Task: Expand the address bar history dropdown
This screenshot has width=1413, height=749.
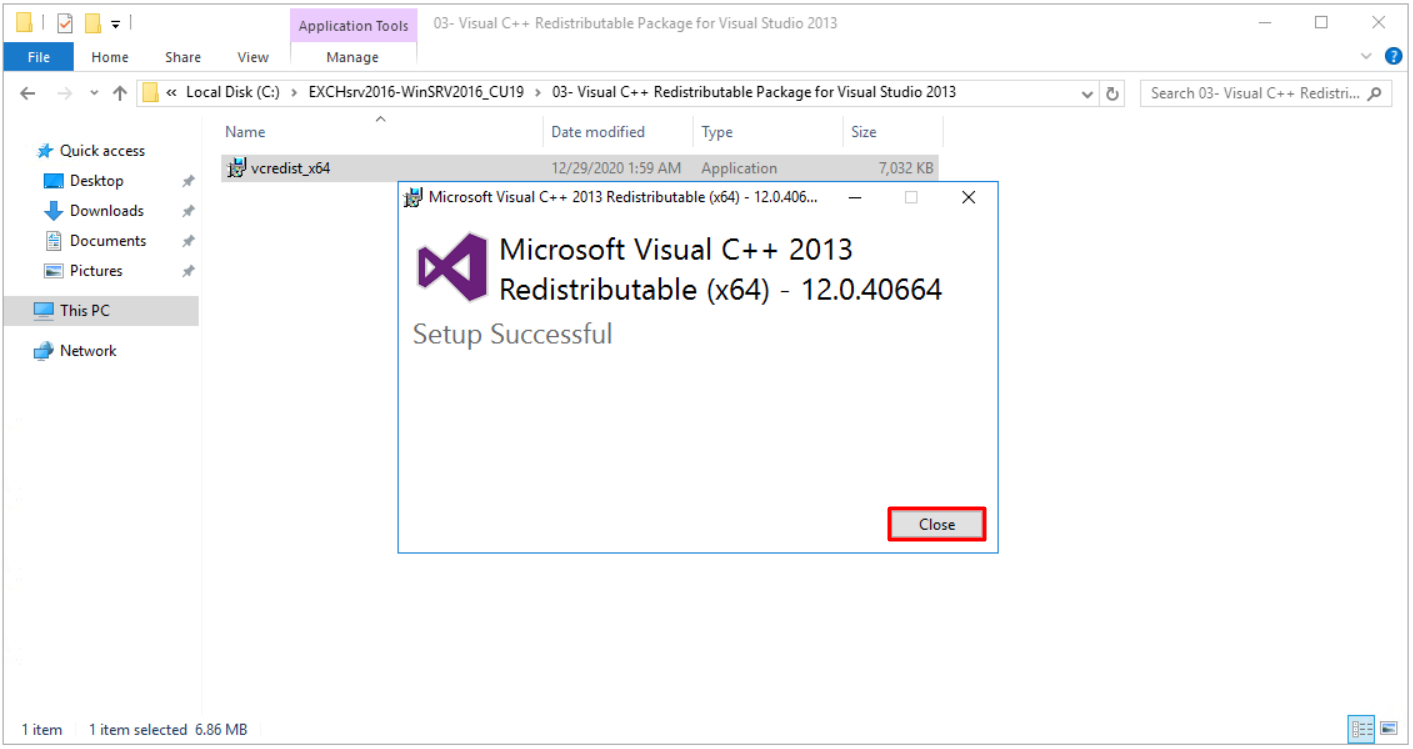Action: (x=1088, y=94)
